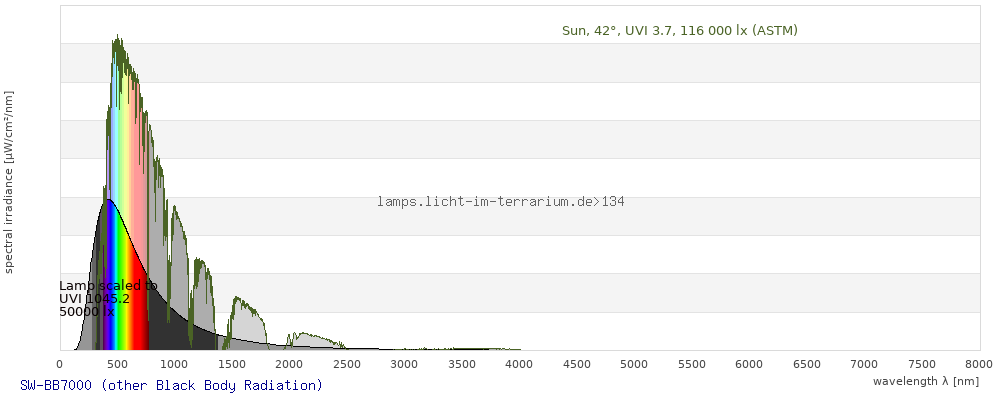
Task: Click the 1000 nm axis tick label
Action: point(174,364)
